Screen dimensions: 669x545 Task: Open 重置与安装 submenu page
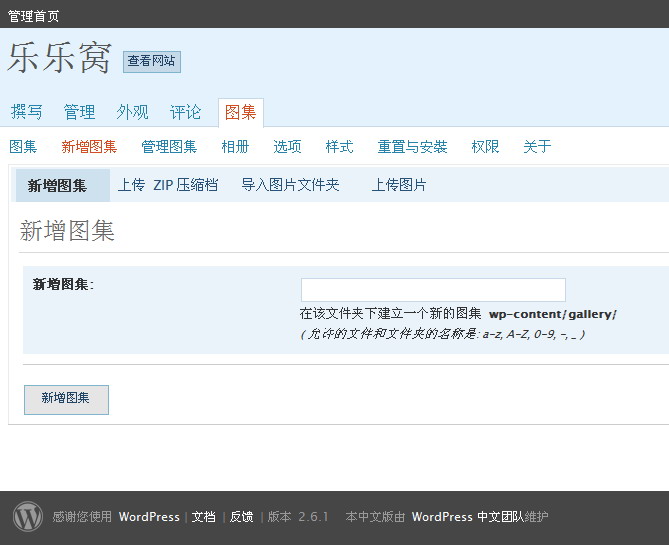pyautogui.click(x=412, y=147)
